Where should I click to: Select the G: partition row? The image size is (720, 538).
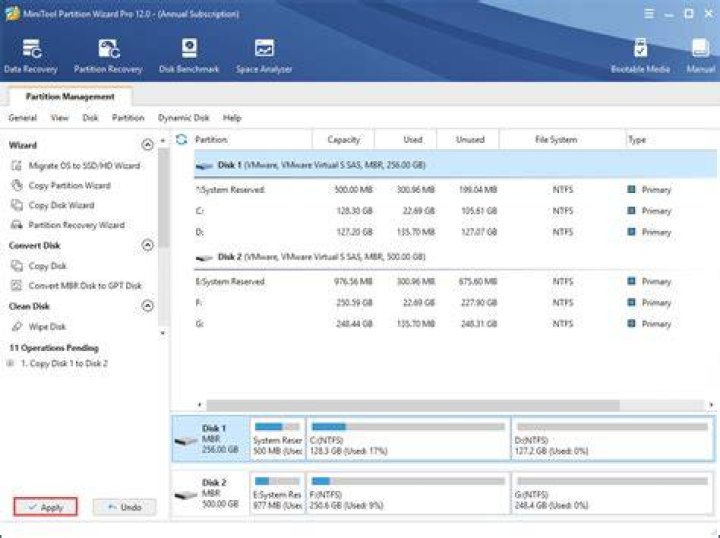tap(455, 324)
